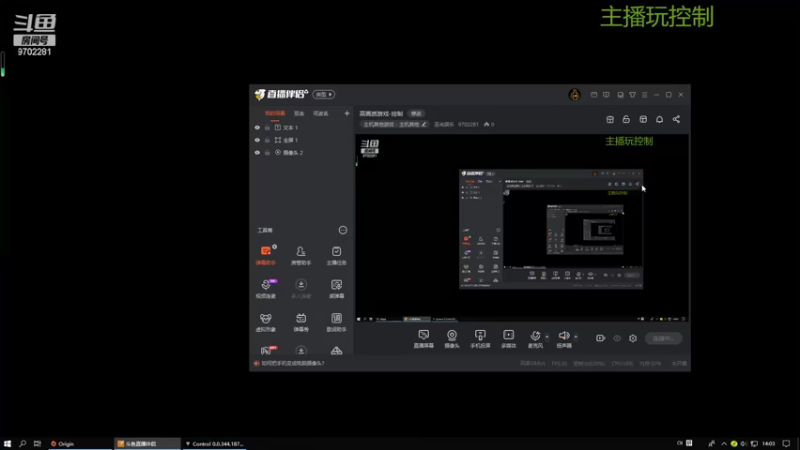Click the first layout icon above the preview
The image size is (800, 450).
610,119
